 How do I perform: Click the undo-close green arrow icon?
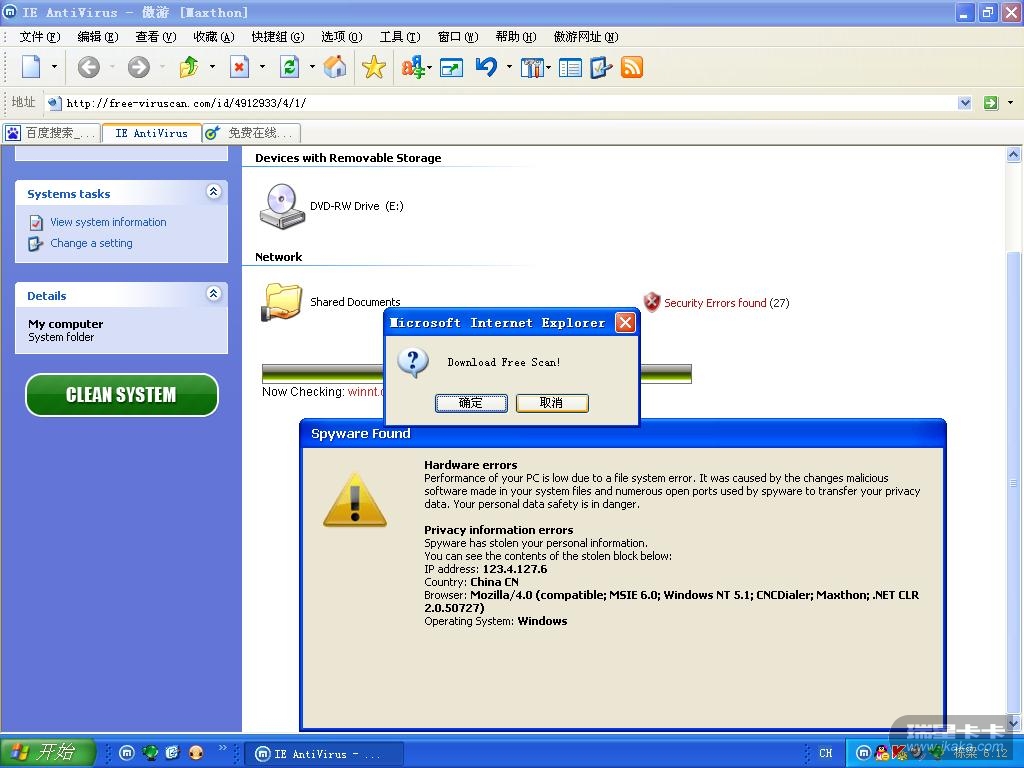[x=189, y=67]
